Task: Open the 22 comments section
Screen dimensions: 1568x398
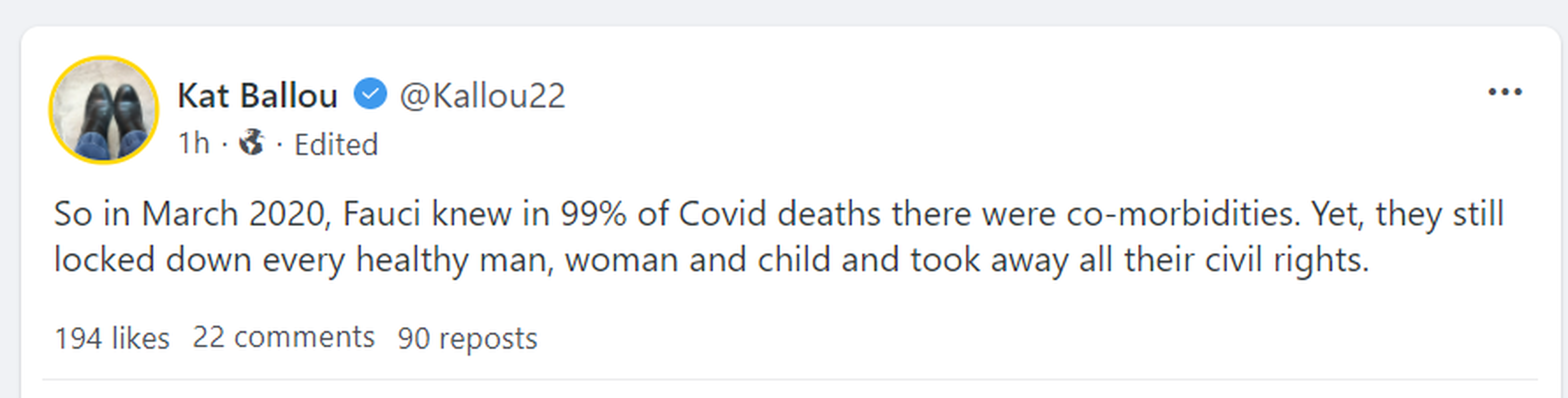Action: (284, 337)
